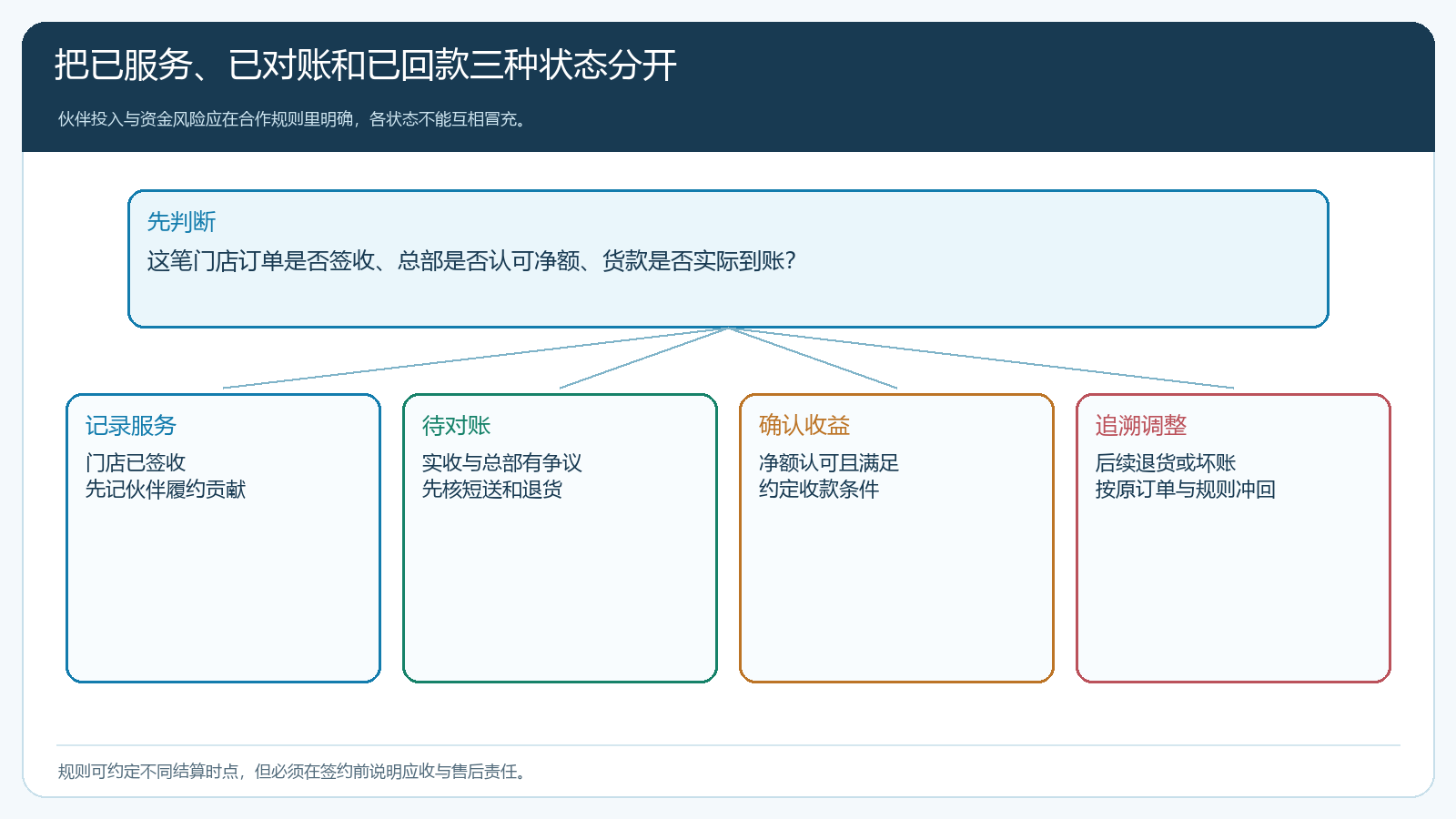
Task: Click the 追溯调整 card heading
Action: tap(1141, 425)
